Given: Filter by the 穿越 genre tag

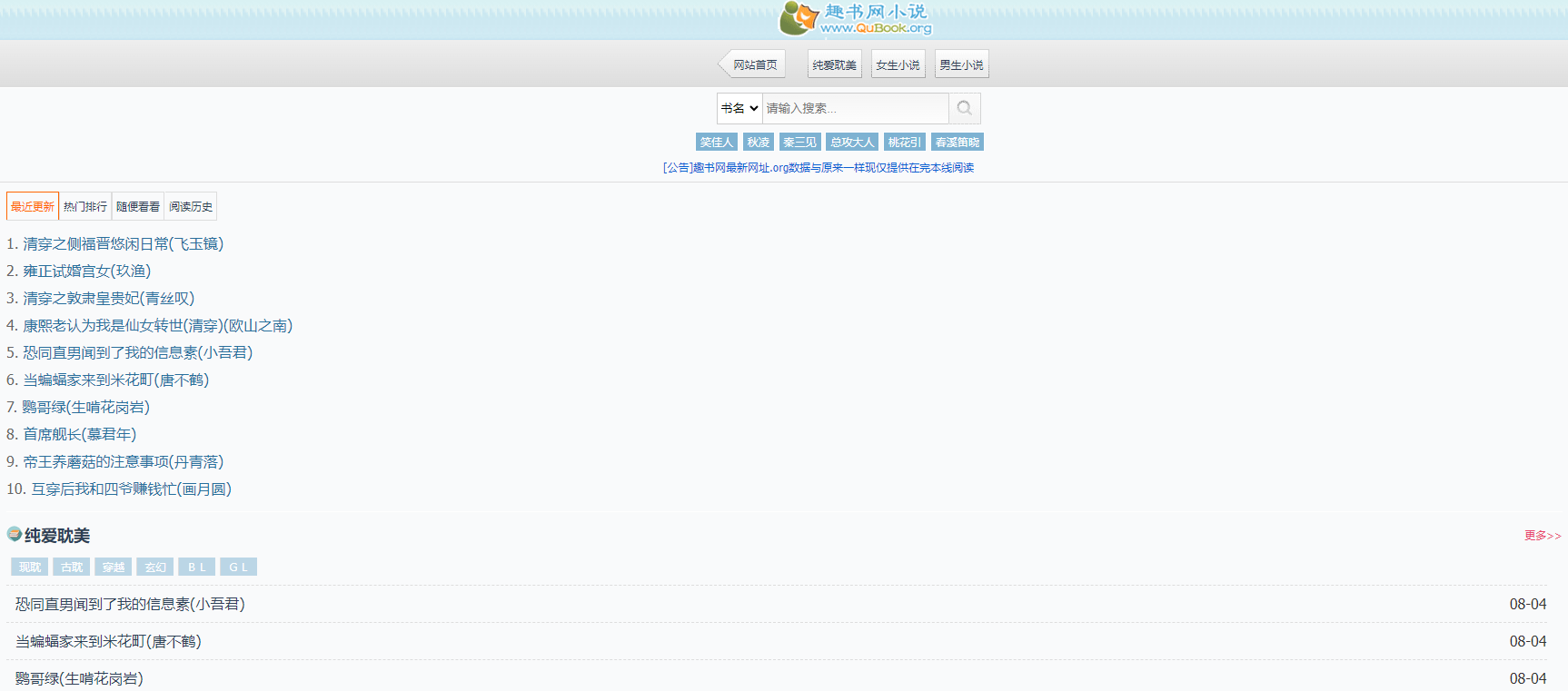Looking at the screenshot, I should (x=114, y=567).
